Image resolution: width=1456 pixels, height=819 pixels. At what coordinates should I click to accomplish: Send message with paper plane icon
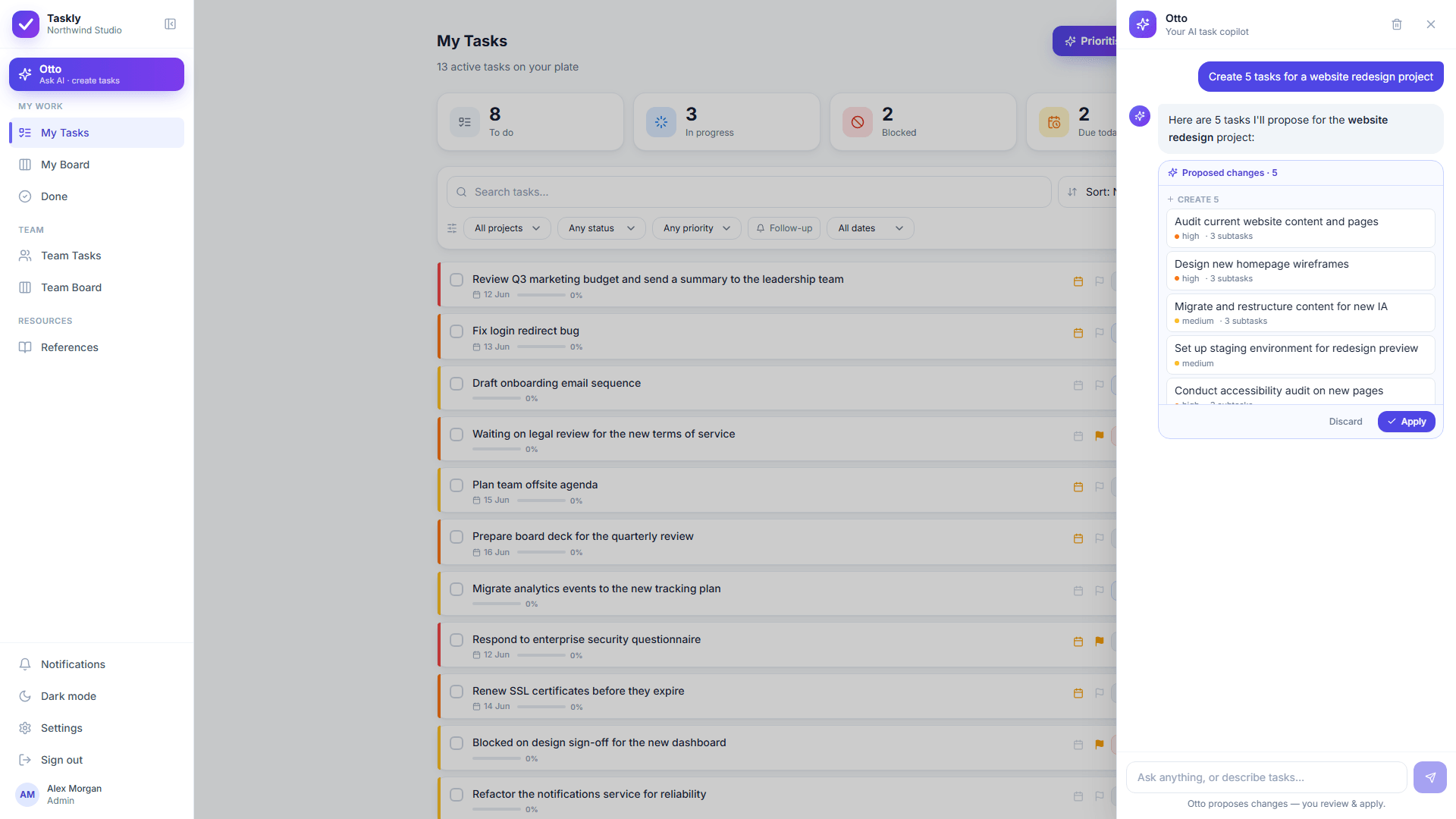[x=1430, y=777]
